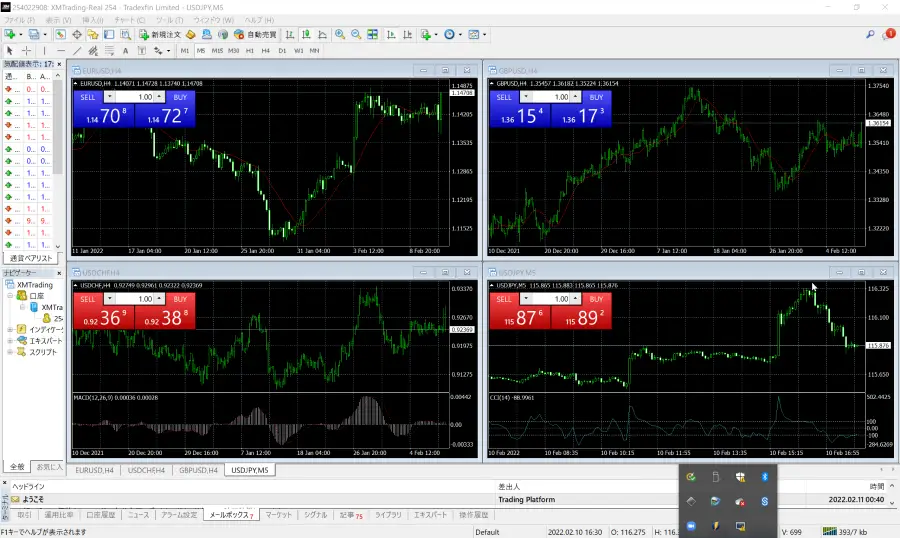Click the chart zoom in magnifier icon

339,34
